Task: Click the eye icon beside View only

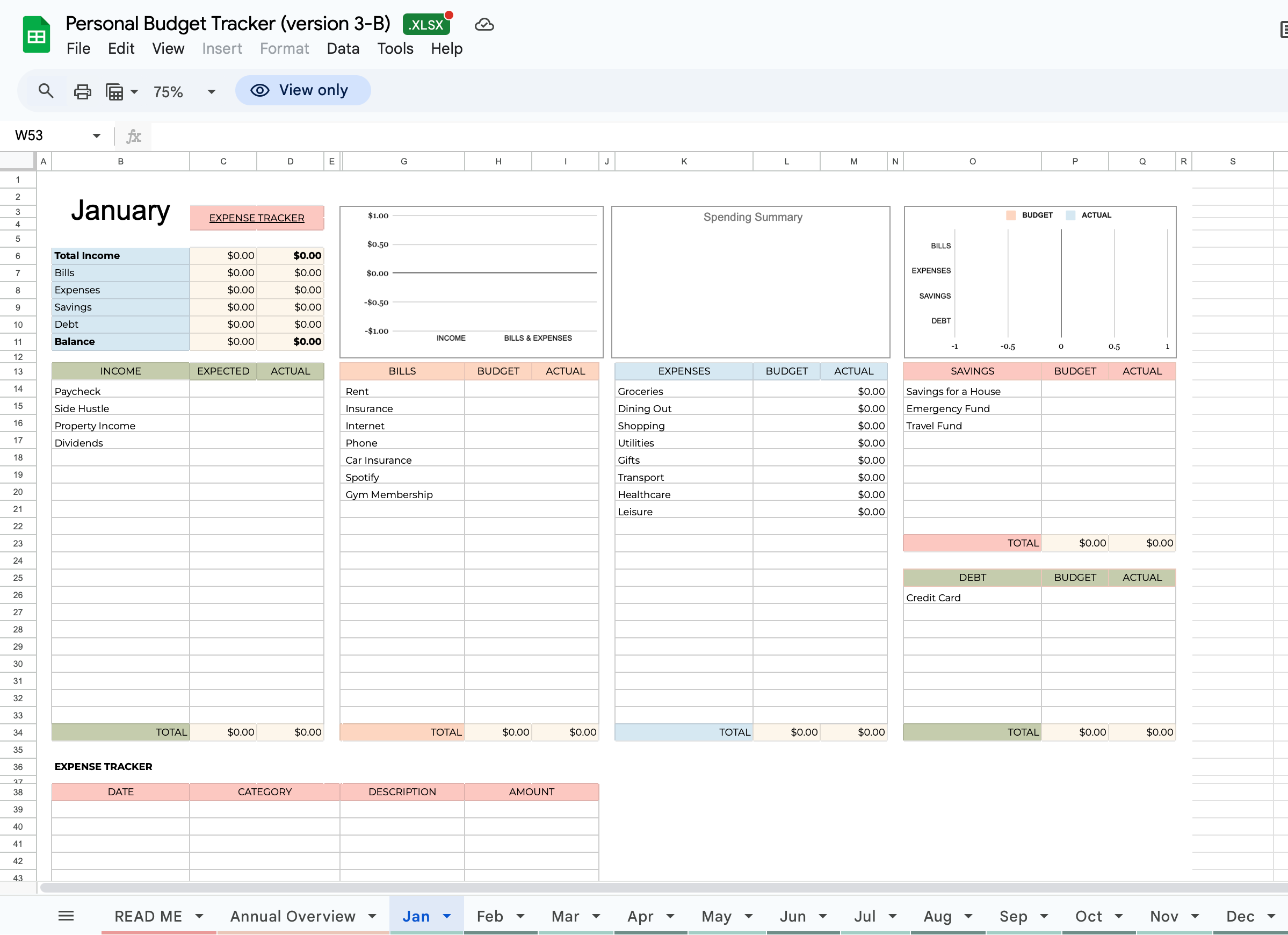Action: click(259, 90)
